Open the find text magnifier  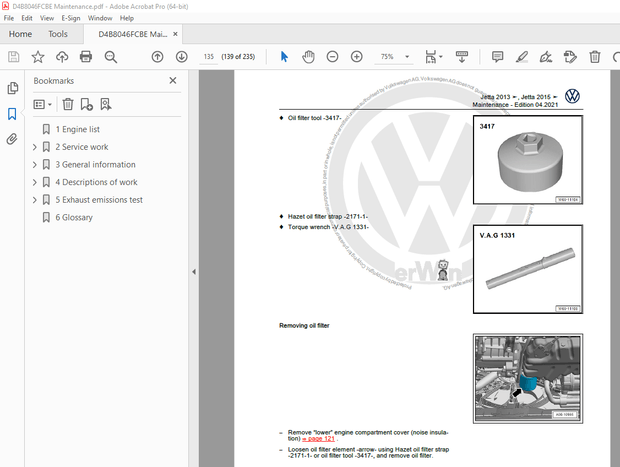click(x=111, y=57)
